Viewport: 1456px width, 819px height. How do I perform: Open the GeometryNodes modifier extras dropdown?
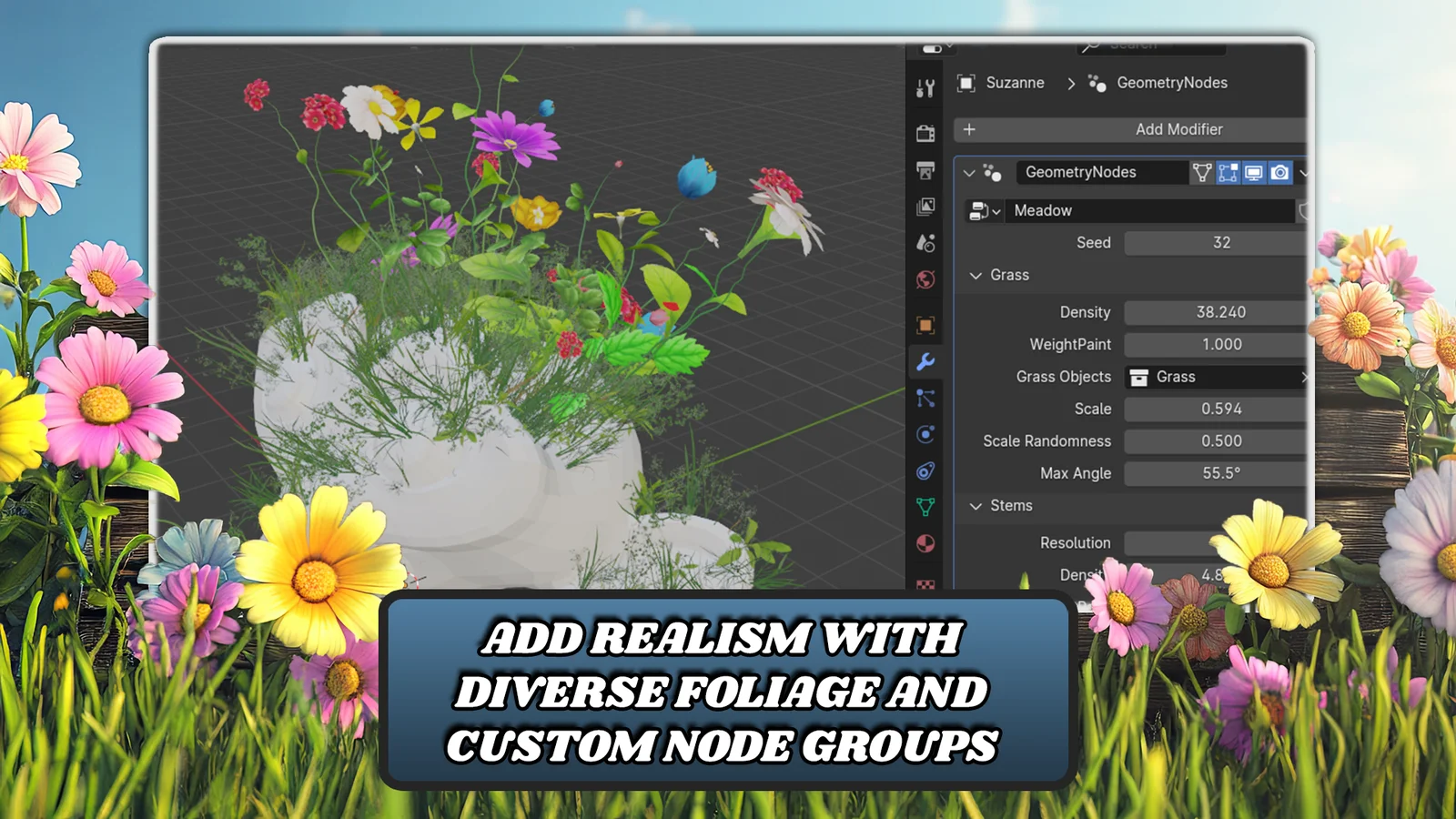click(1305, 173)
